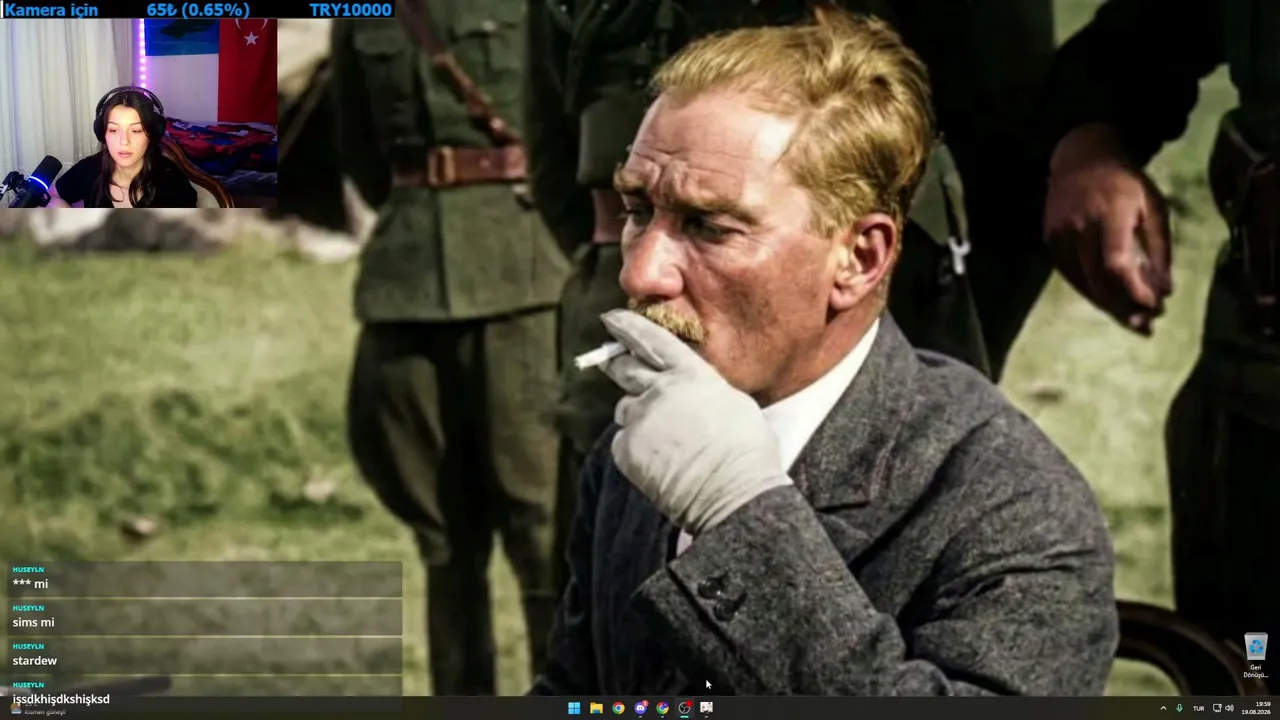Open the weather widget on the taskbar
This screenshot has height=720, width=1280.
click(x=38, y=708)
